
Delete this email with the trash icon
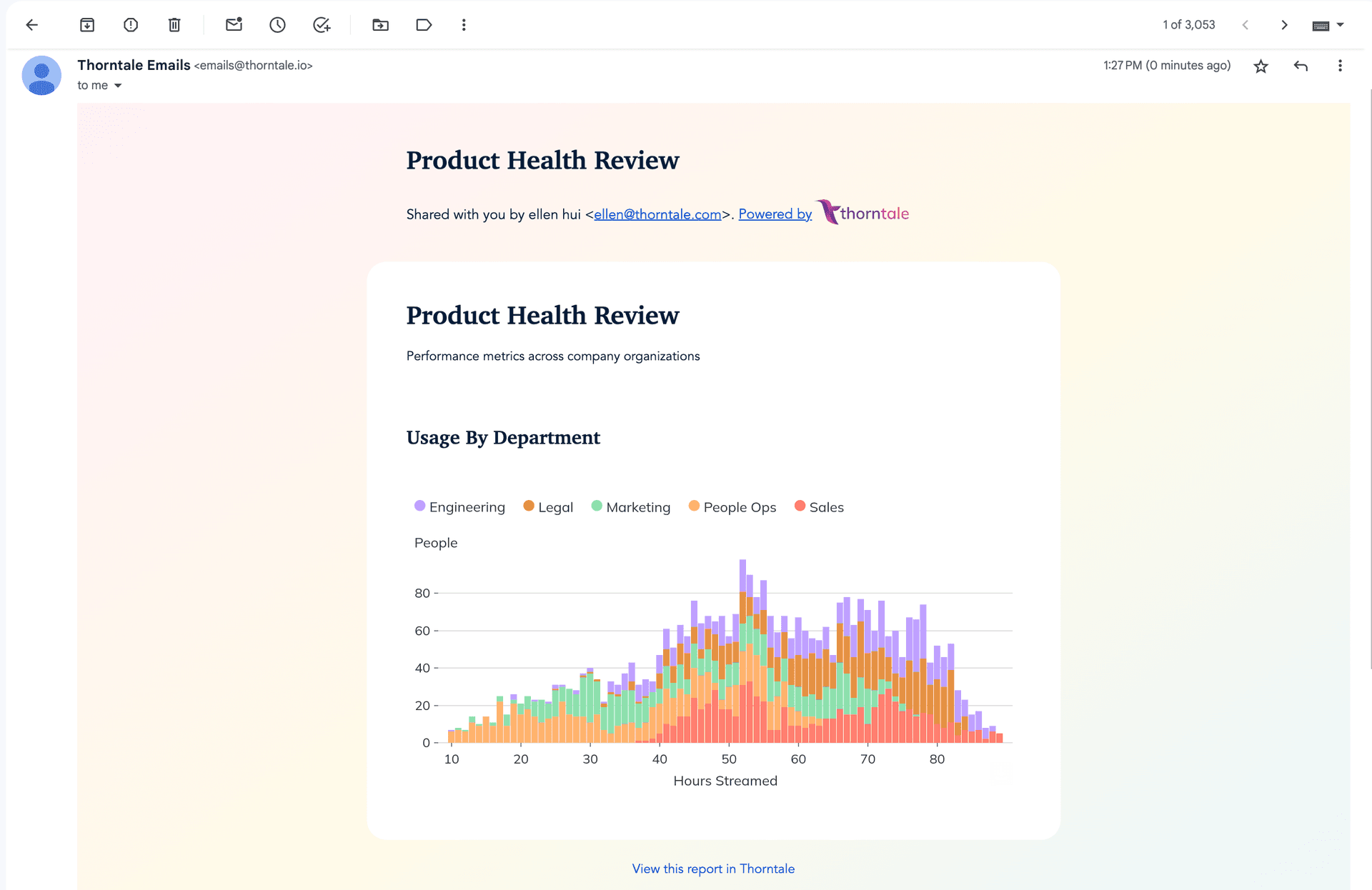click(x=174, y=25)
